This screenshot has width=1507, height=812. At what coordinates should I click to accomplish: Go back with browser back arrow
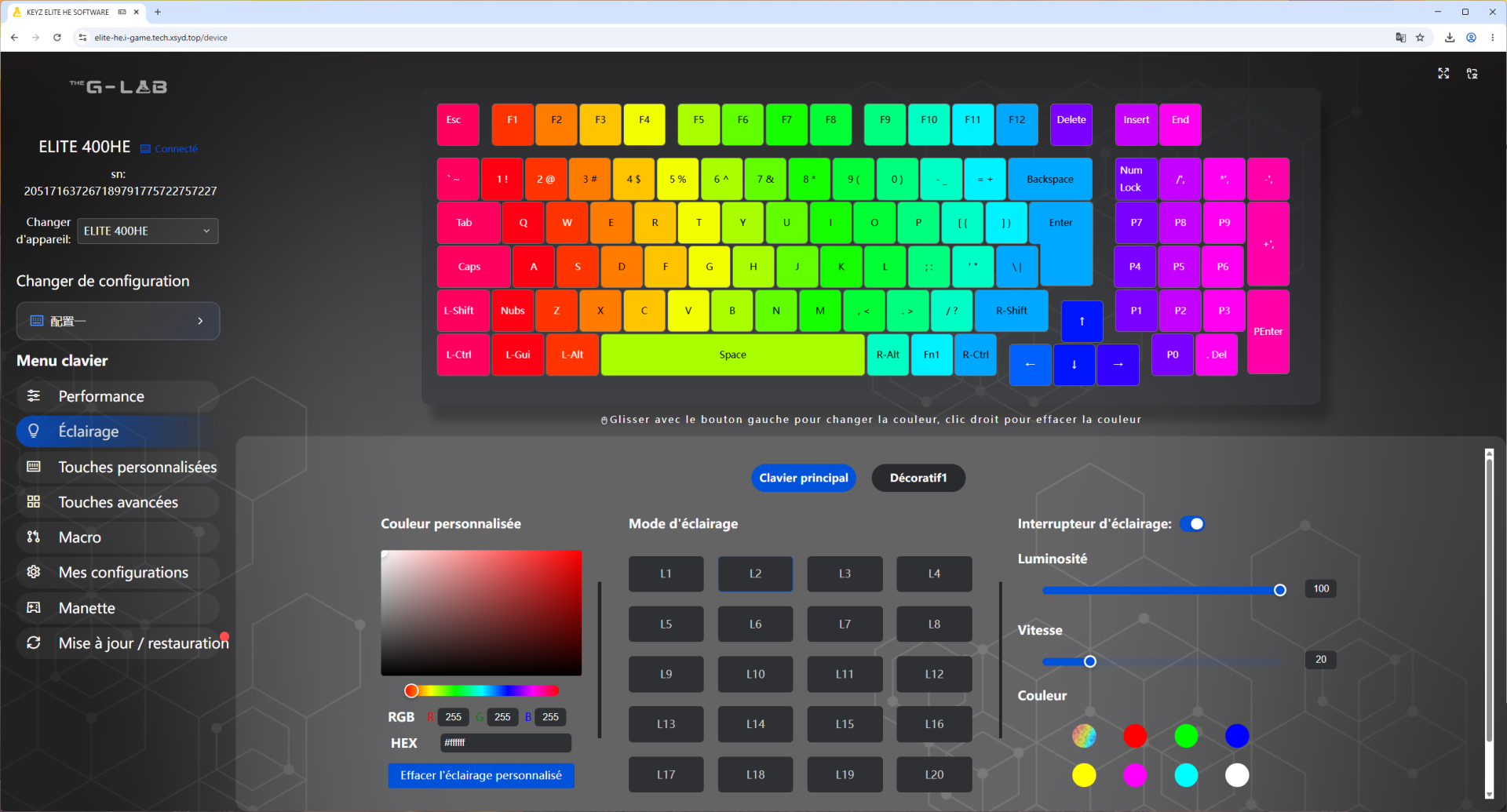point(14,38)
